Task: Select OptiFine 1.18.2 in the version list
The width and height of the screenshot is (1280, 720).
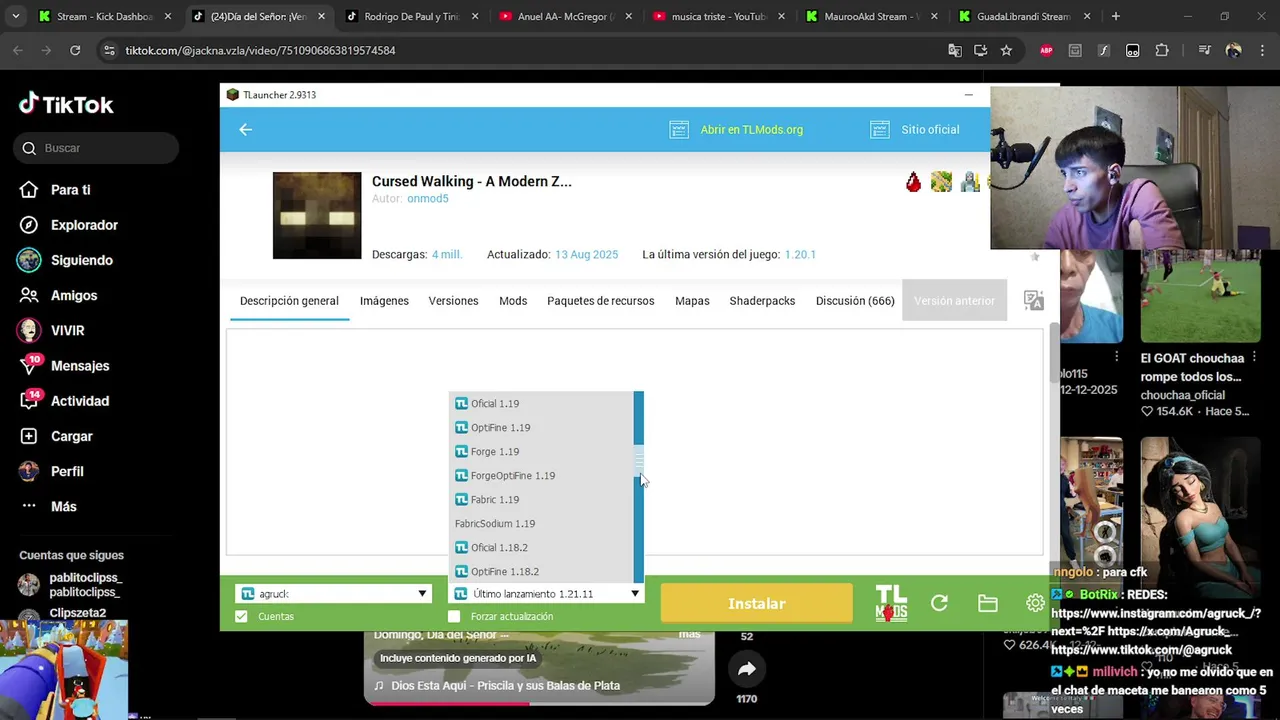Action: pos(541,571)
